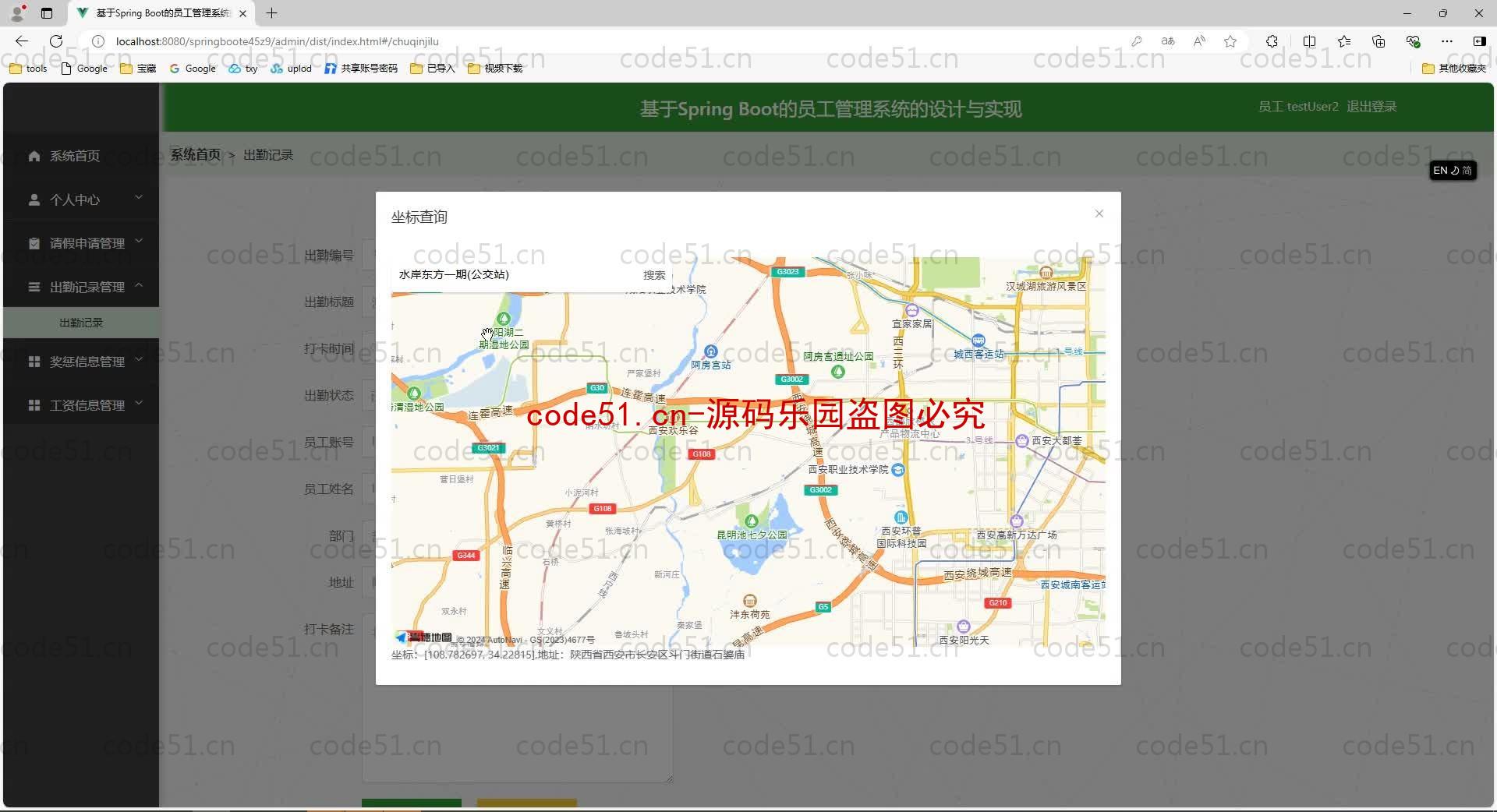Click the 搜索 button in map dialog
The image size is (1497, 812).
click(x=654, y=275)
